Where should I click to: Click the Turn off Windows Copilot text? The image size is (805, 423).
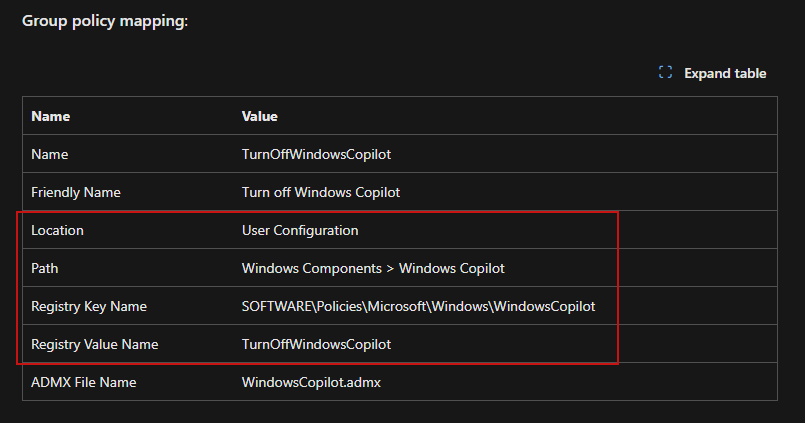[x=321, y=192]
